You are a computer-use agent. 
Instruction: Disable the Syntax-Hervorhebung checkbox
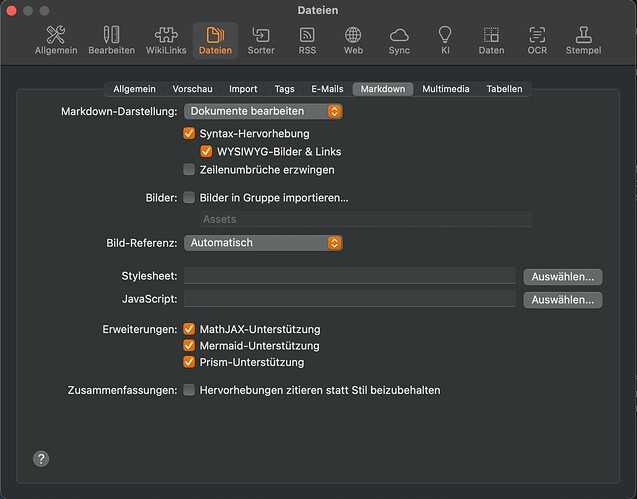coord(189,133)
